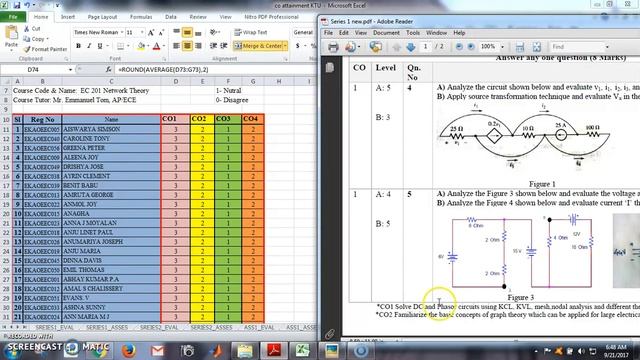Open the Window menu in Adobe Reader
The width and height of the screenshot is (640, 360).
click(x=436, y=33)
